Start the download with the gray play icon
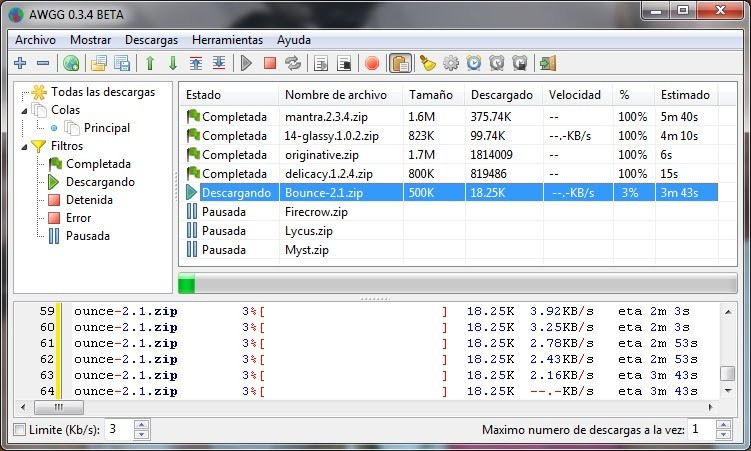Viewport: 751px width, 451px height. coord(246,63)
